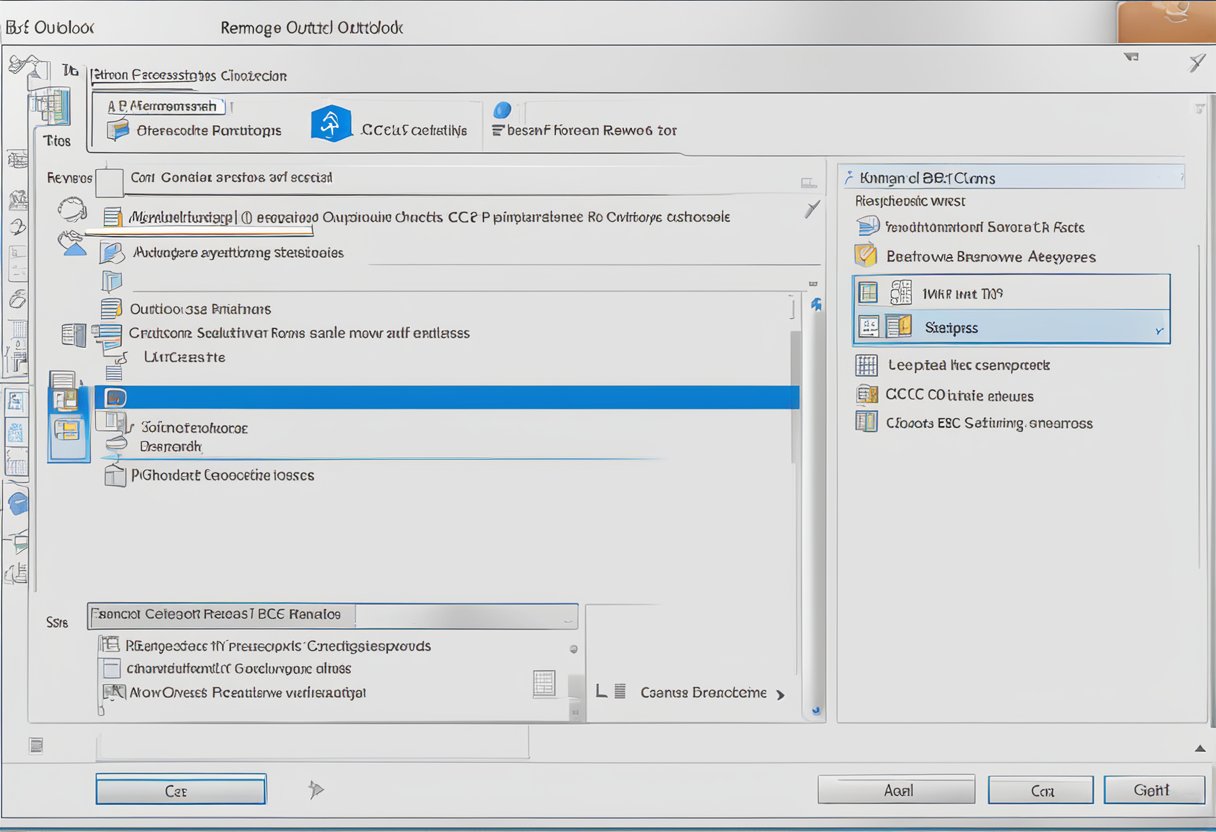Enable the REengecdace checkbox in bottom list

point(109,646)
